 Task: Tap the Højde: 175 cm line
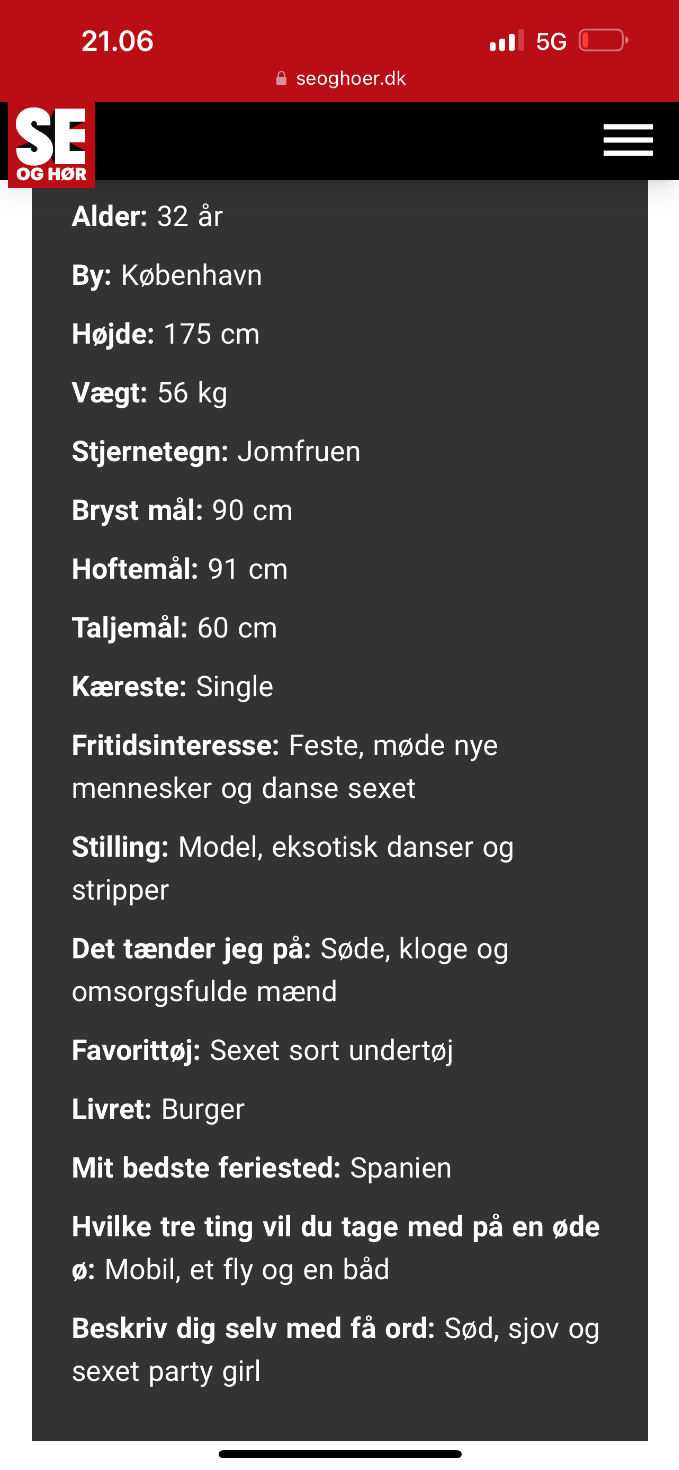tap(166, 334)
